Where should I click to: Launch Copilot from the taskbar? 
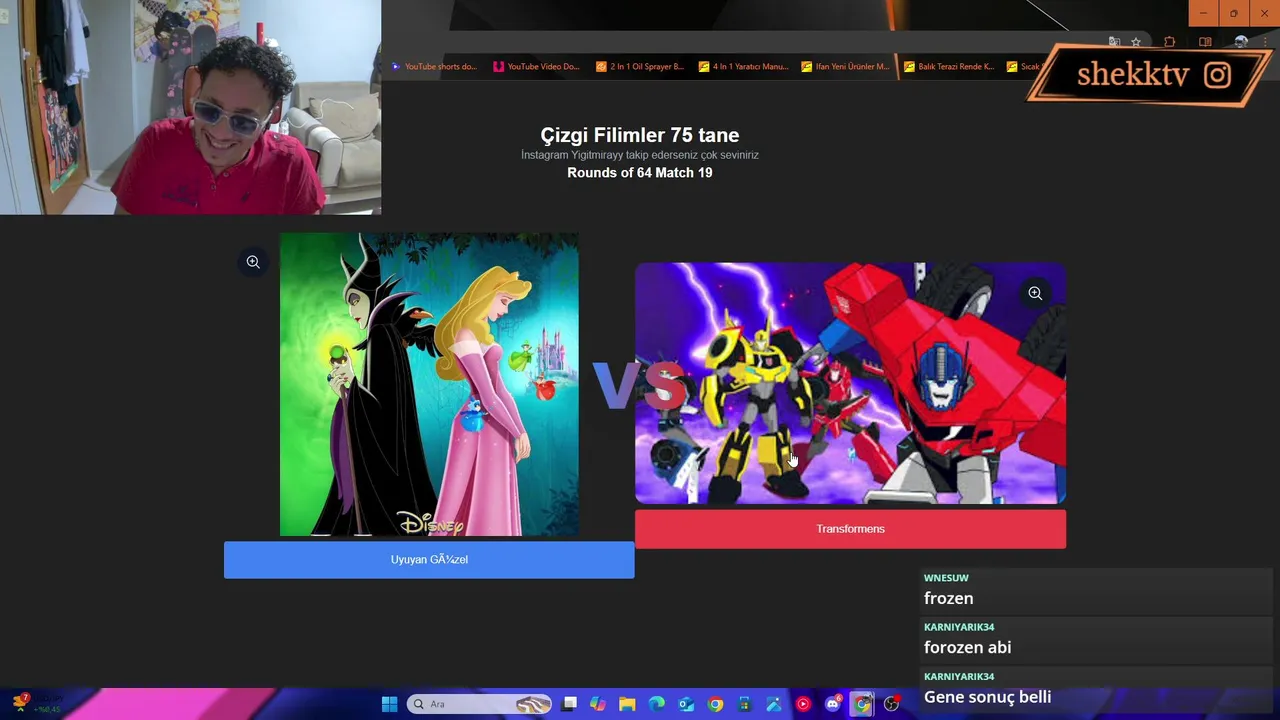pos(598,704)
